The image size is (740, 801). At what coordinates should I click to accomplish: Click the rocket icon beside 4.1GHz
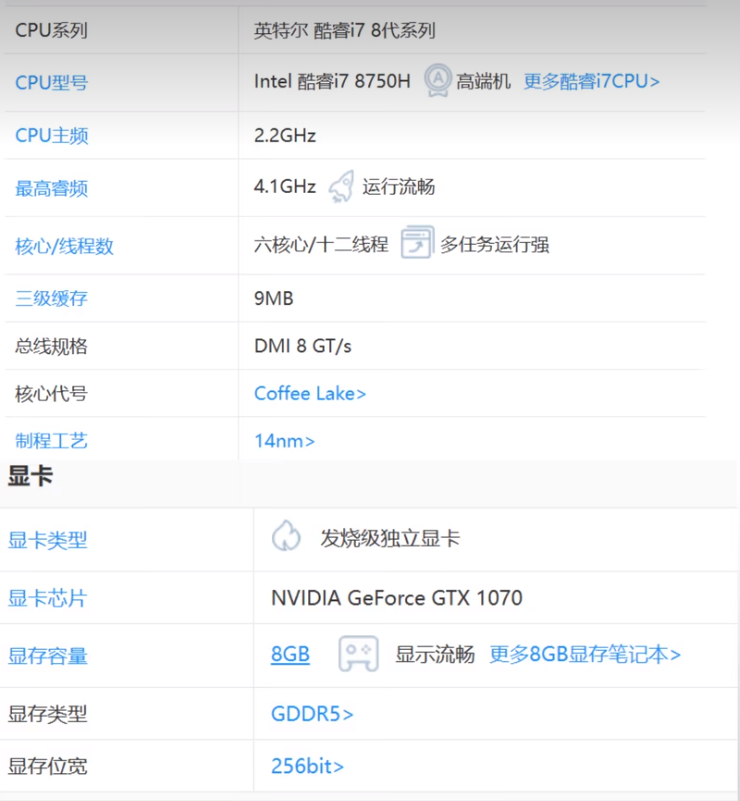point(341,186)
